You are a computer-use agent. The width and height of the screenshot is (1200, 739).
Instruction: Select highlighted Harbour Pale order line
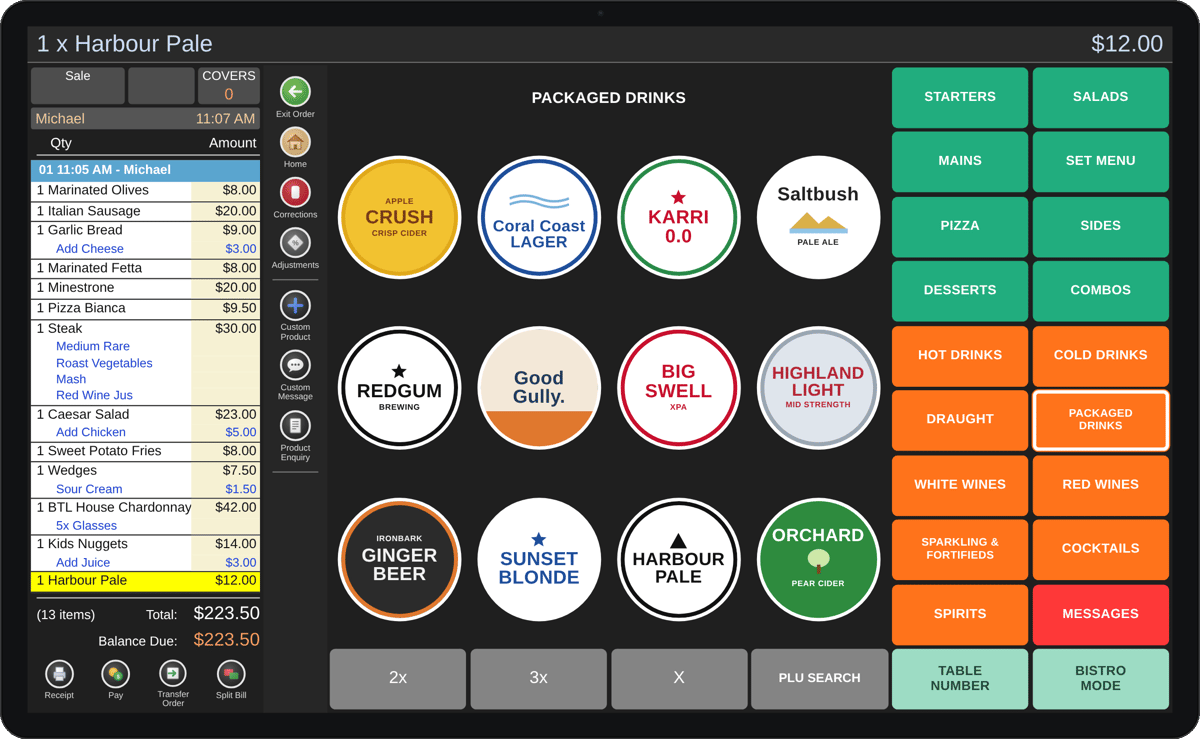coord(145,580)
